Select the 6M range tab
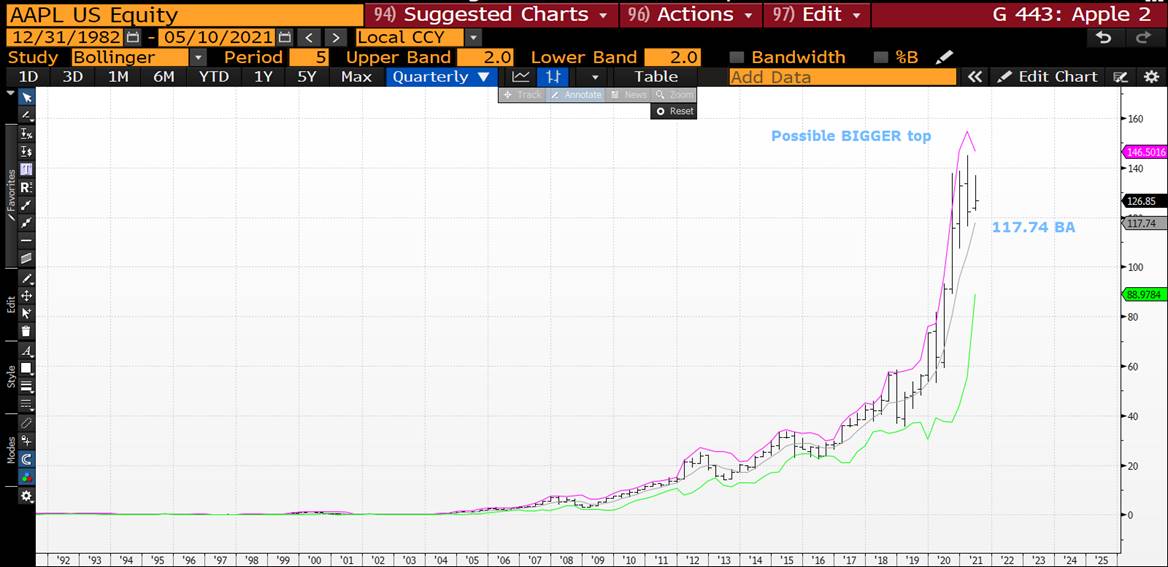This screenshot has height=567, width=1168. pos(164,77)
